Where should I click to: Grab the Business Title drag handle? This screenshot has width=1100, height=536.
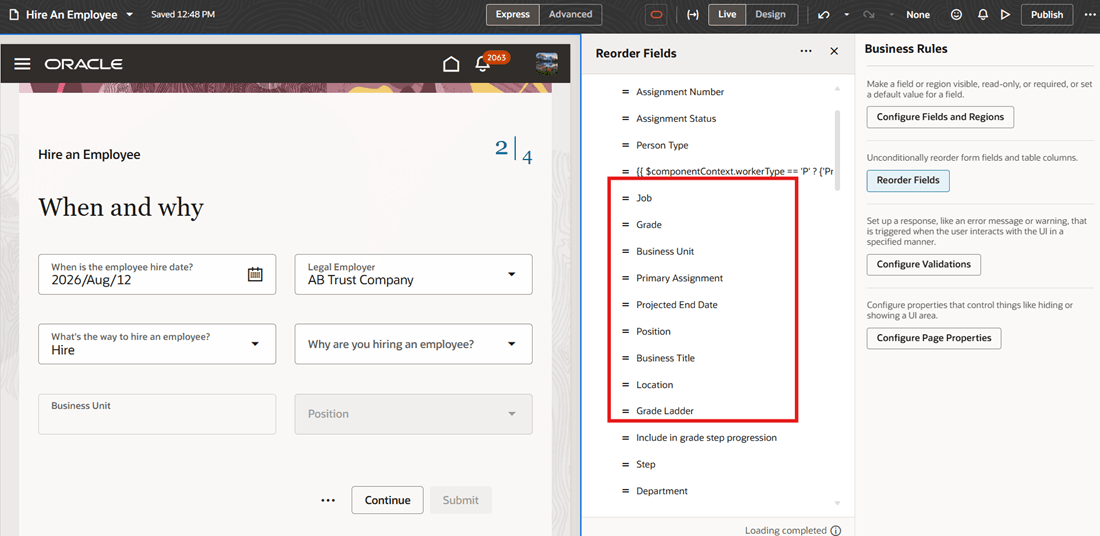[625, 359]
